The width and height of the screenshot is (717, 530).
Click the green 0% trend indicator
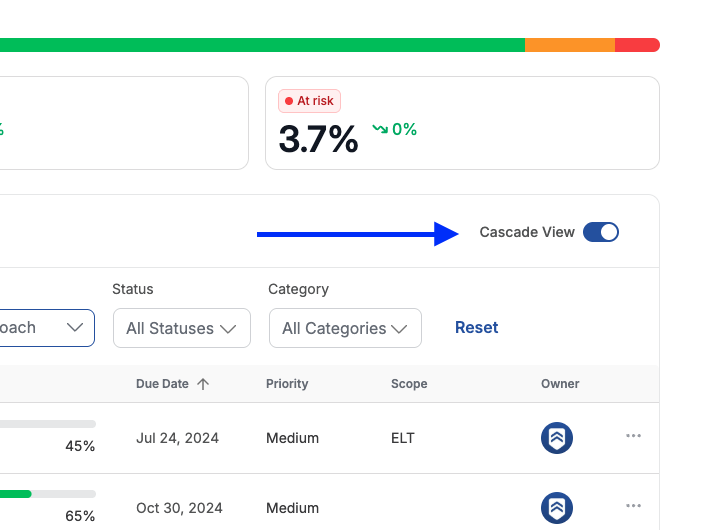point(394,129)
